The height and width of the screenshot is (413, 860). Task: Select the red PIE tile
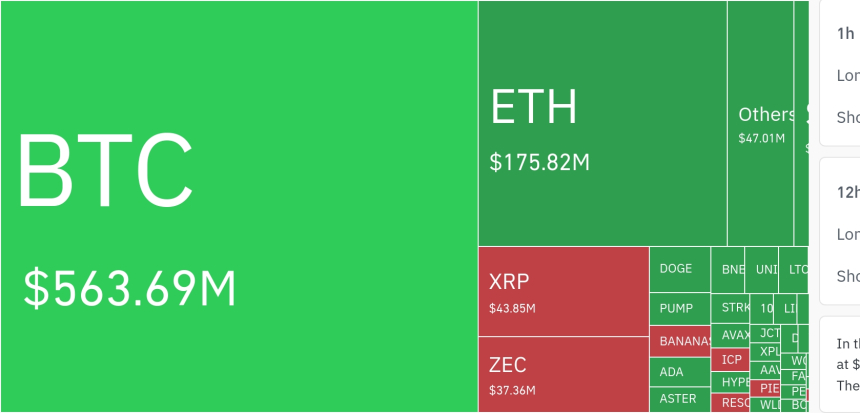point(768,388)
